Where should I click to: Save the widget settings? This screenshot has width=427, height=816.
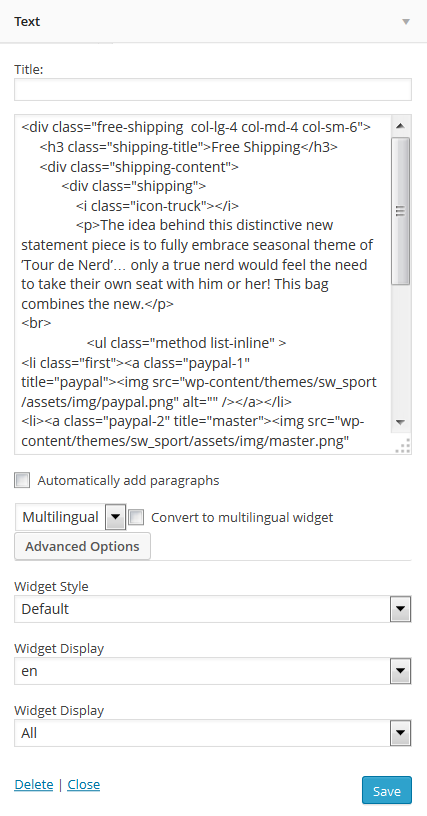point(386,790)
